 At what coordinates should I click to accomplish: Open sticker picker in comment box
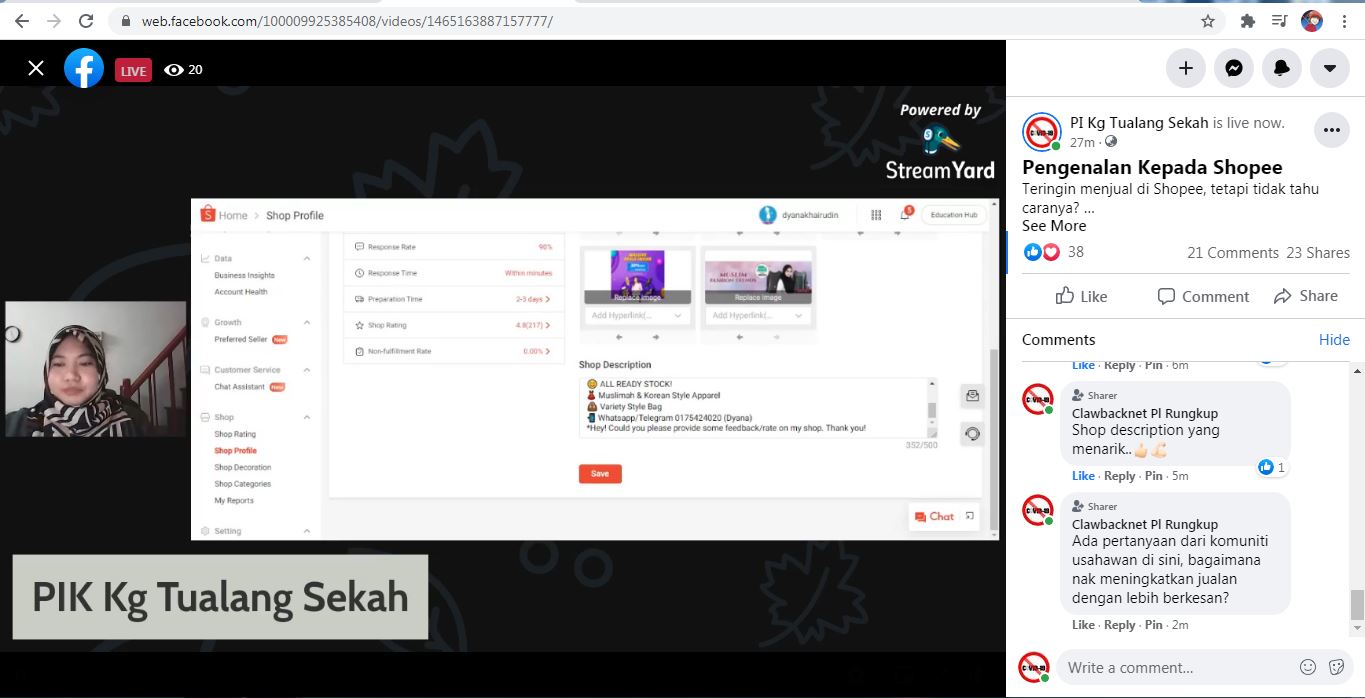click(1336, 667)
